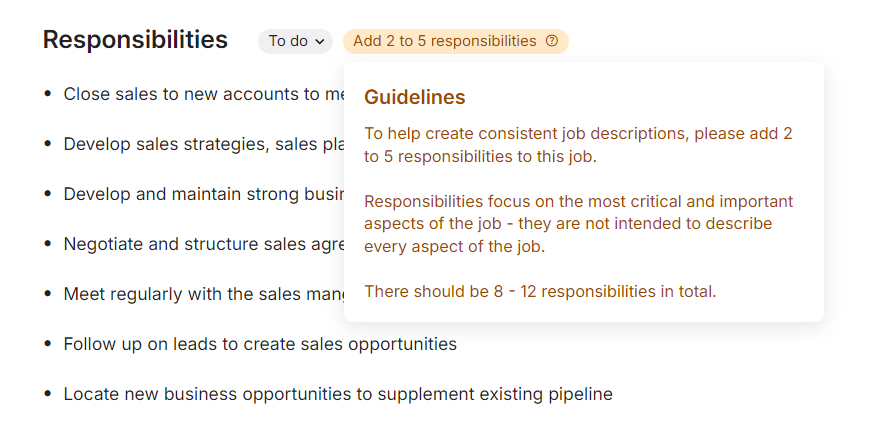Viewport: 887px width, 429px height.
Task: Open the To do status dropdown
Action: point(295,41)
